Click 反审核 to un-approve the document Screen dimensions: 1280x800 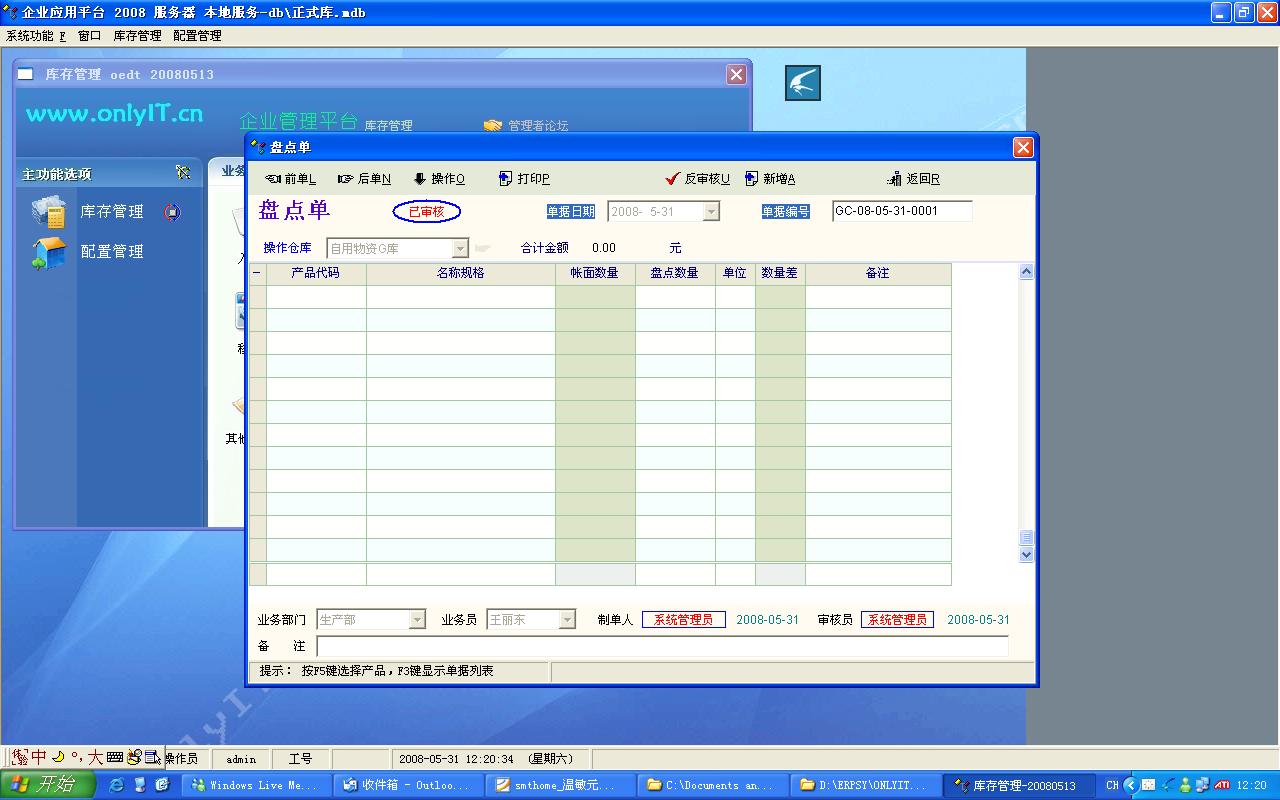coord(697,179)
